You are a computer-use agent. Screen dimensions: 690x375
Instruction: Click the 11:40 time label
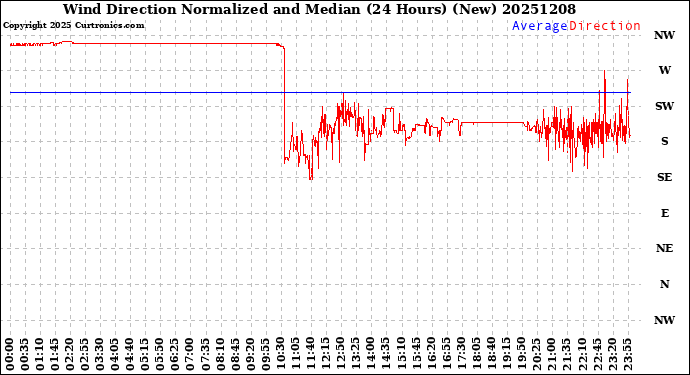[x=310, y=355]
